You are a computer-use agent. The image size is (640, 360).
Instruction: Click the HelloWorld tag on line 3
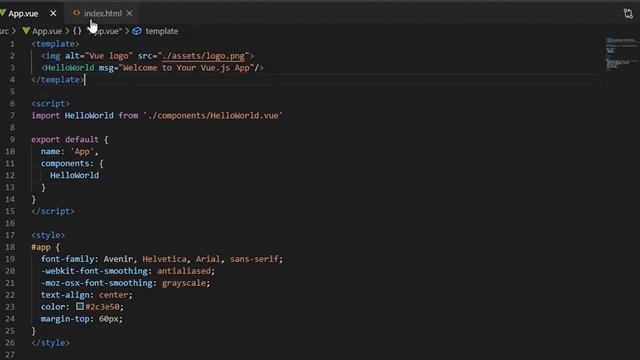coord(69,68)
